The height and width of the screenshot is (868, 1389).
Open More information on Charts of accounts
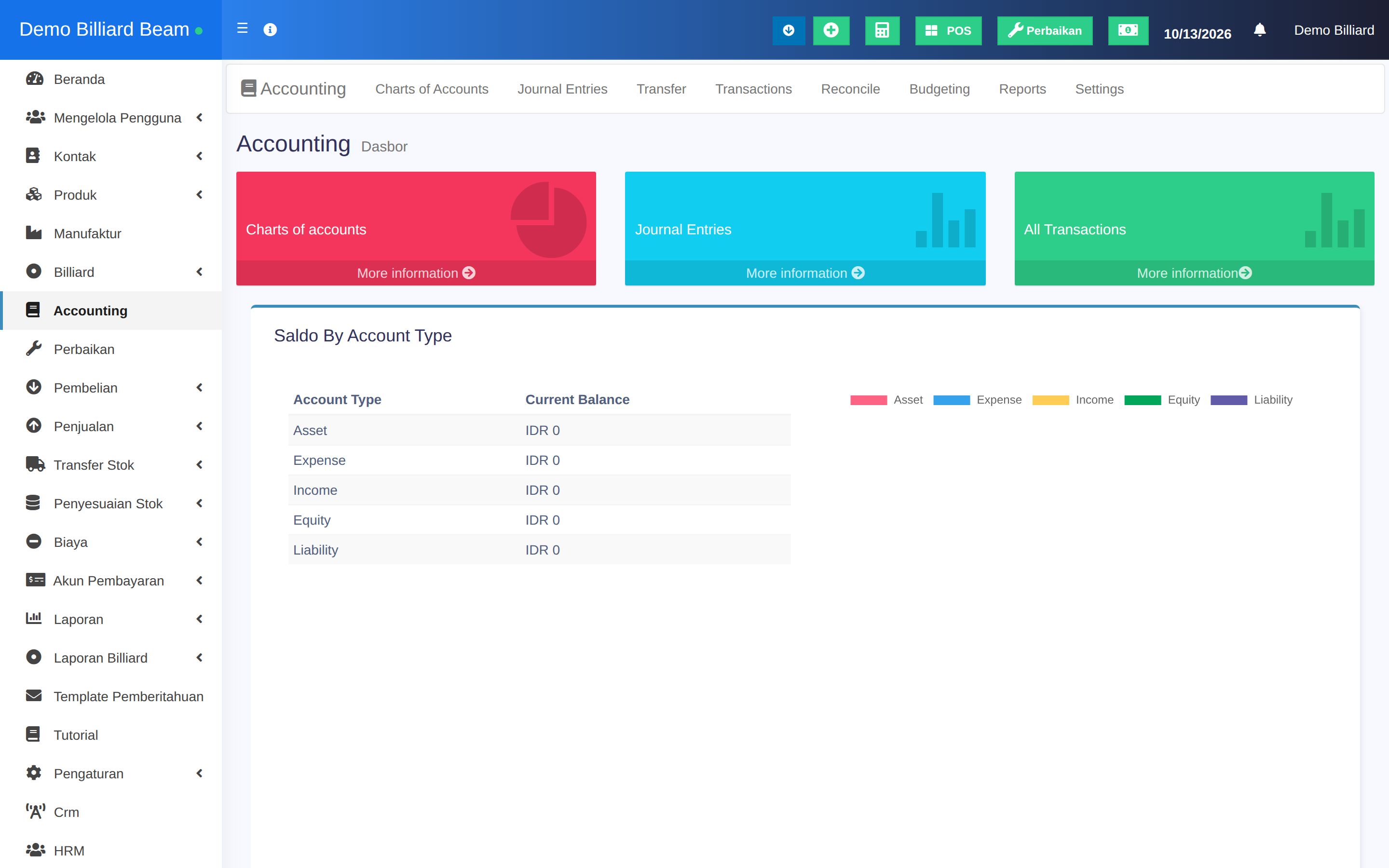pyautogui.click(x=416, y=273)
